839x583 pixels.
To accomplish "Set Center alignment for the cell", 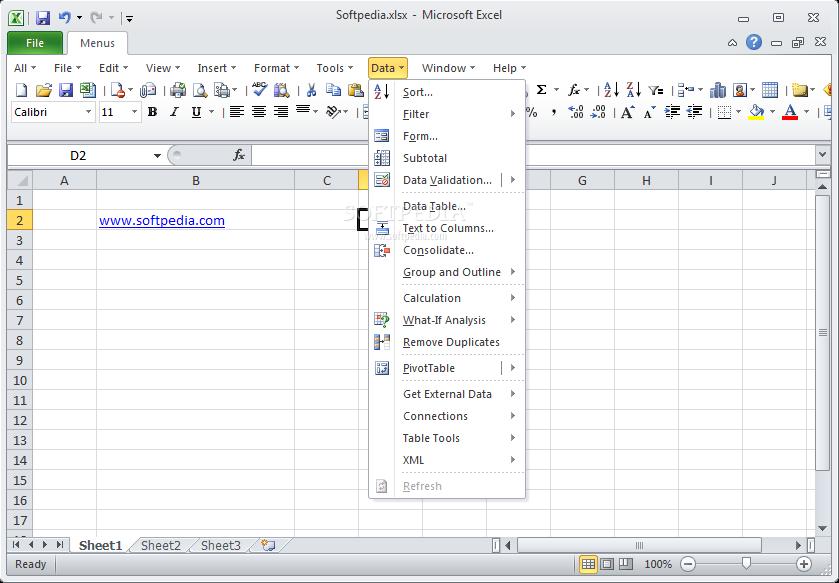I will 259,112.
